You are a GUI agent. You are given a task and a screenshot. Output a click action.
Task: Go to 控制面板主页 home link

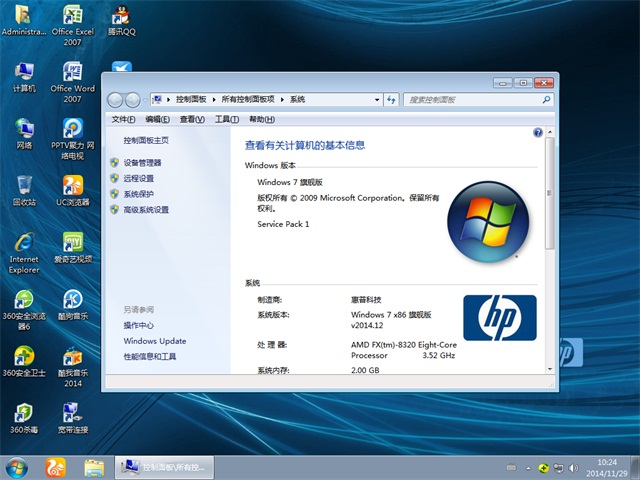(146, 141)
